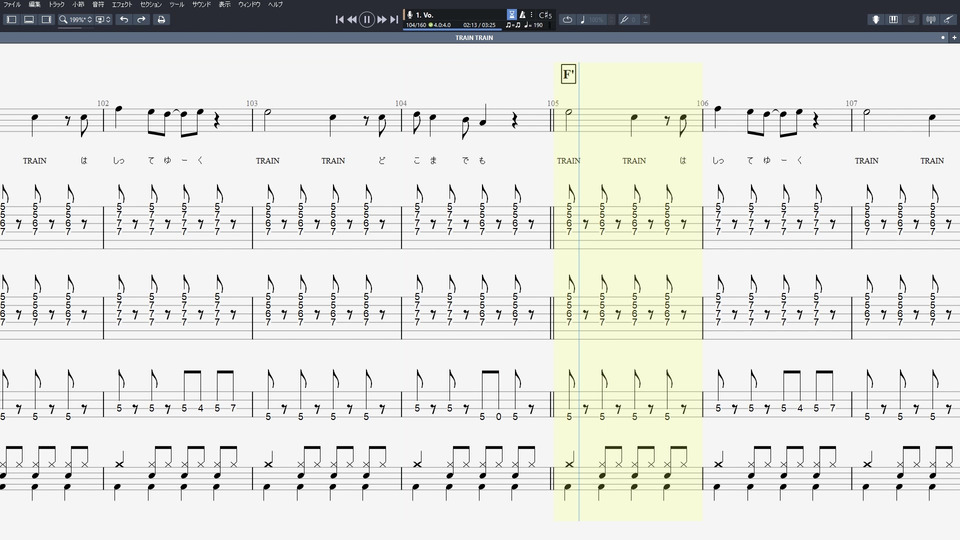The height and width of the screenshot is (540, 960).
Task: Open the ウィンドウ (Window) menu
Action: (249, 4)
